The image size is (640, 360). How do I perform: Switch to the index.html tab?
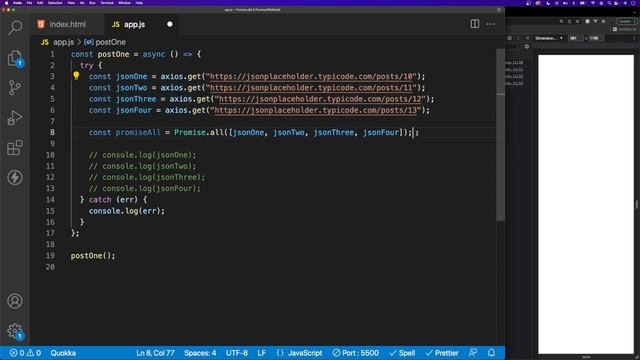(68, 24)
